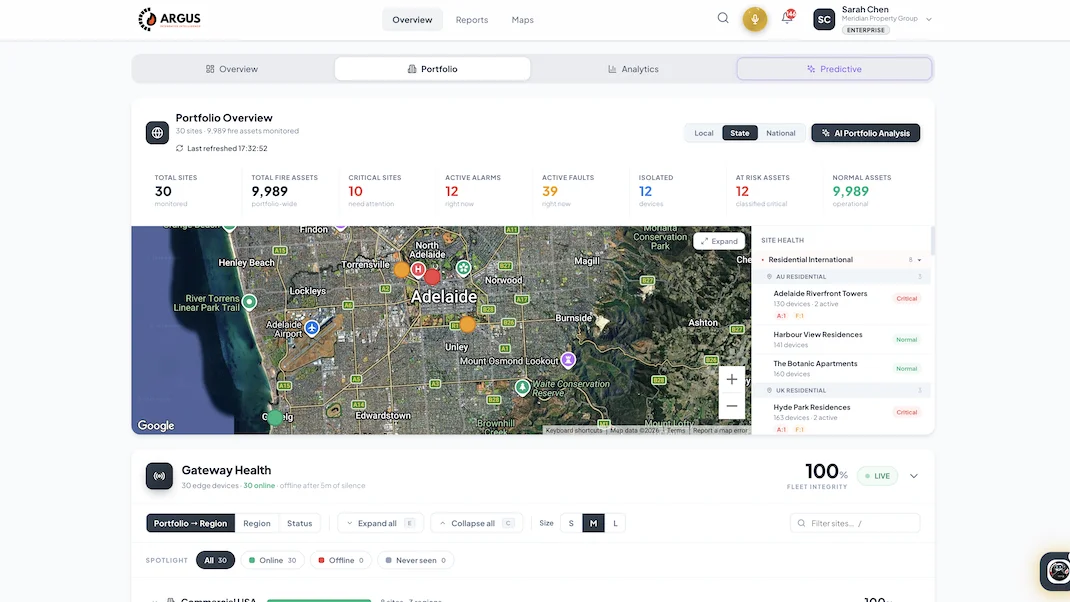
Task: Open the Reports nav item
Action: pyautogui.click(x=472, y=20)
